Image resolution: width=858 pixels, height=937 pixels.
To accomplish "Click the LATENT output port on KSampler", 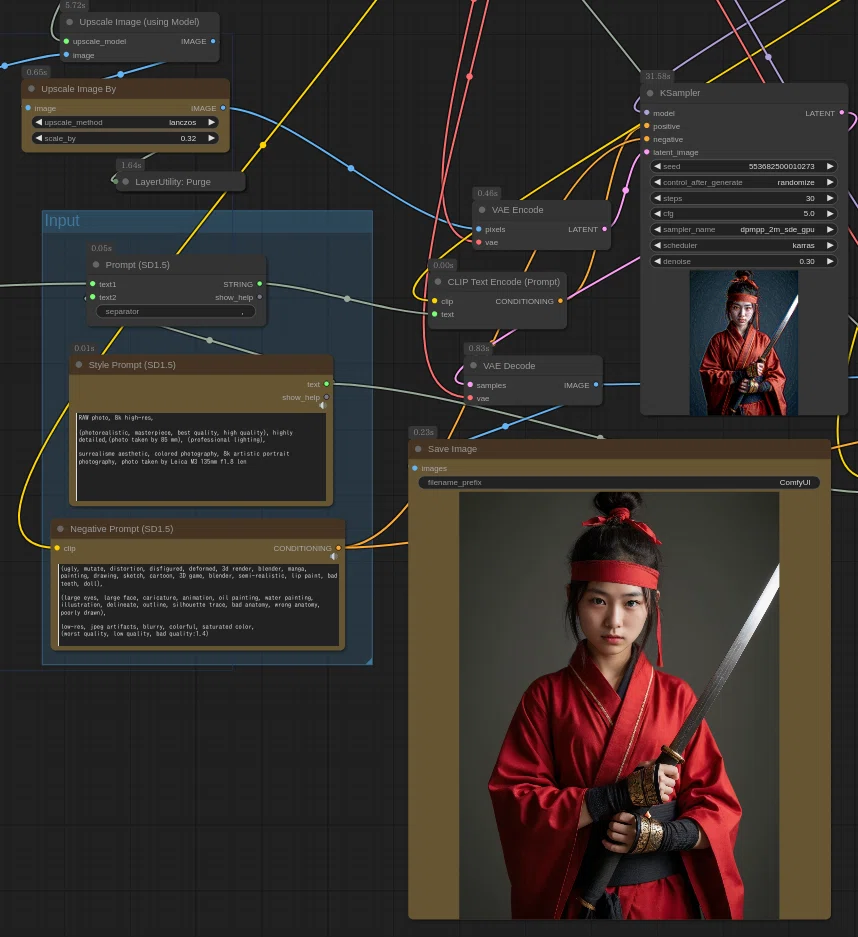I will click(842, 113).
